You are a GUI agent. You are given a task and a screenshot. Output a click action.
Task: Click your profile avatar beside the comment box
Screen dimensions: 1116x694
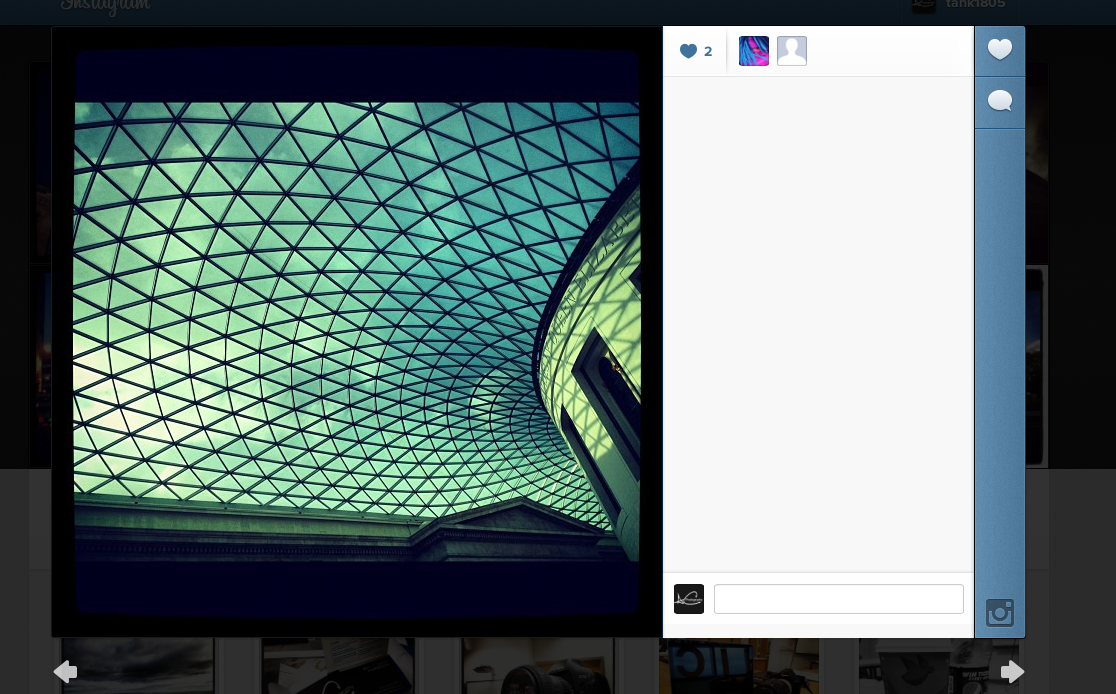pyautogui.click(x=689, y=599)
